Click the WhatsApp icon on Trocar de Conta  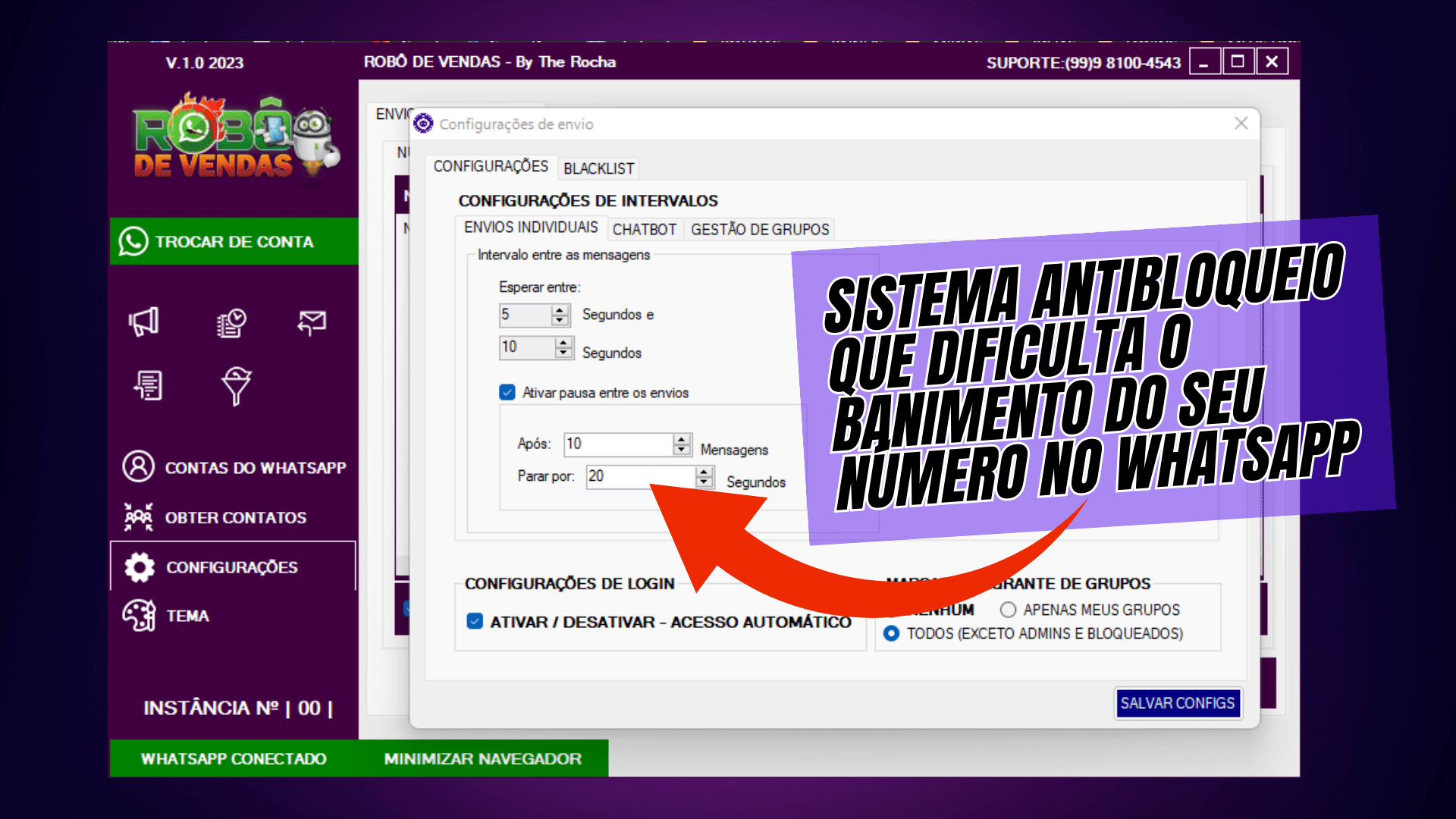[133, 241]
